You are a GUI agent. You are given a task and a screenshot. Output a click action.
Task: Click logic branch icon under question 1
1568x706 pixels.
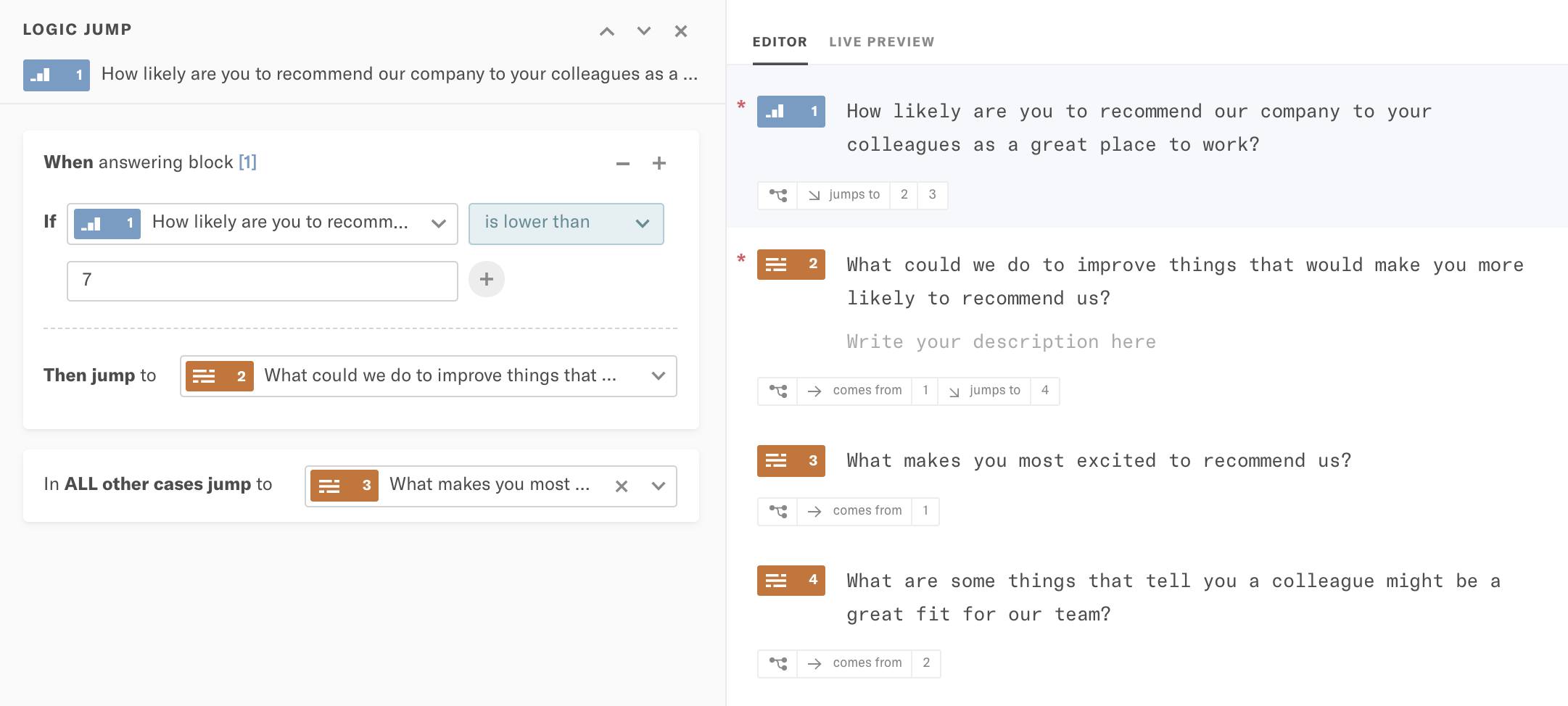coord(777,195)
